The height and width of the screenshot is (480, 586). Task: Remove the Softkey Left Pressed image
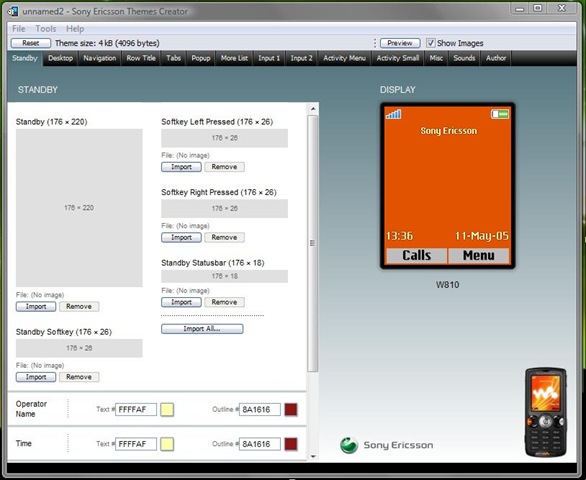coord(224,167)
